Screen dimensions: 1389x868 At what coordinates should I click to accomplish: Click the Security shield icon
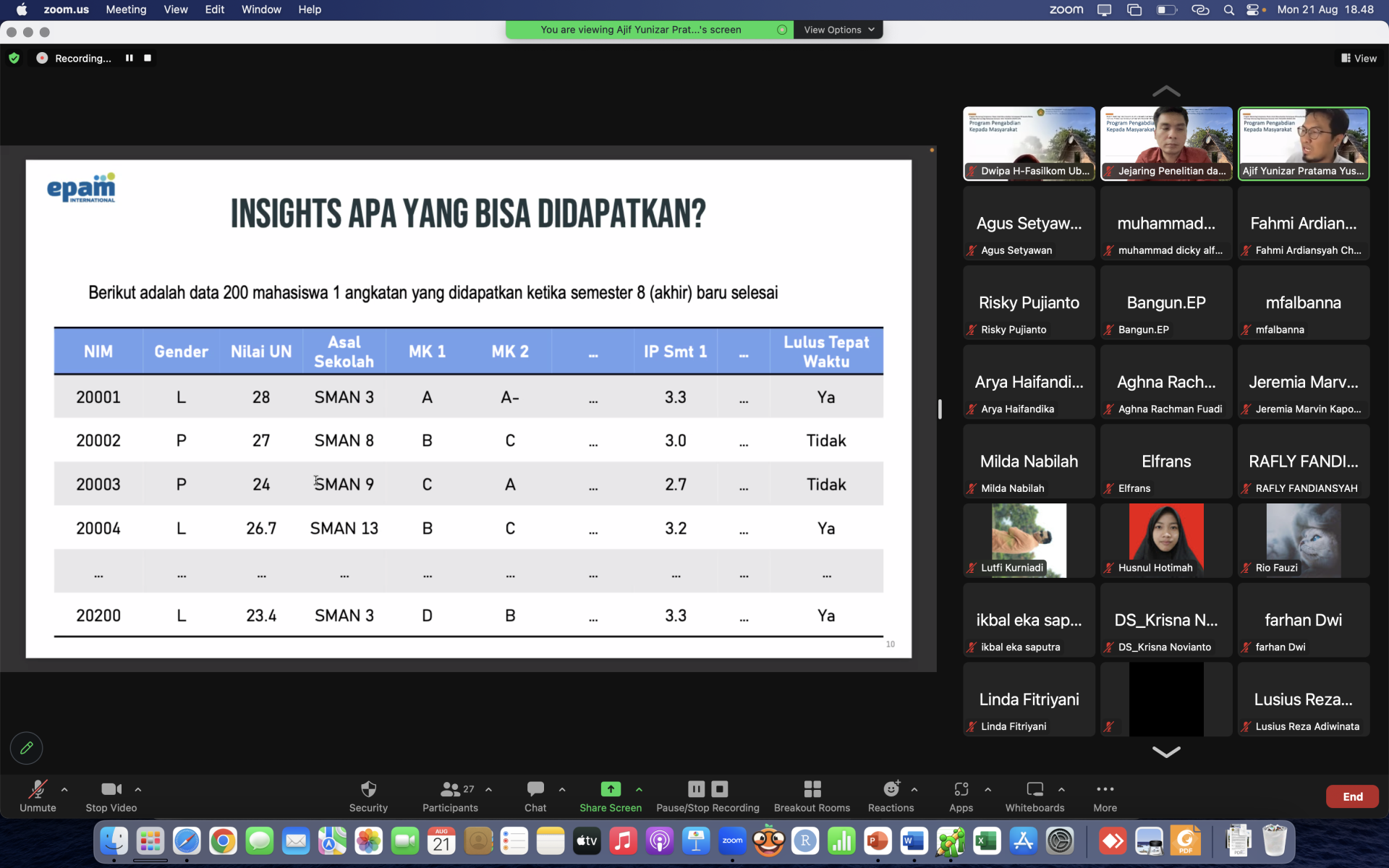(x=368, y=788)
